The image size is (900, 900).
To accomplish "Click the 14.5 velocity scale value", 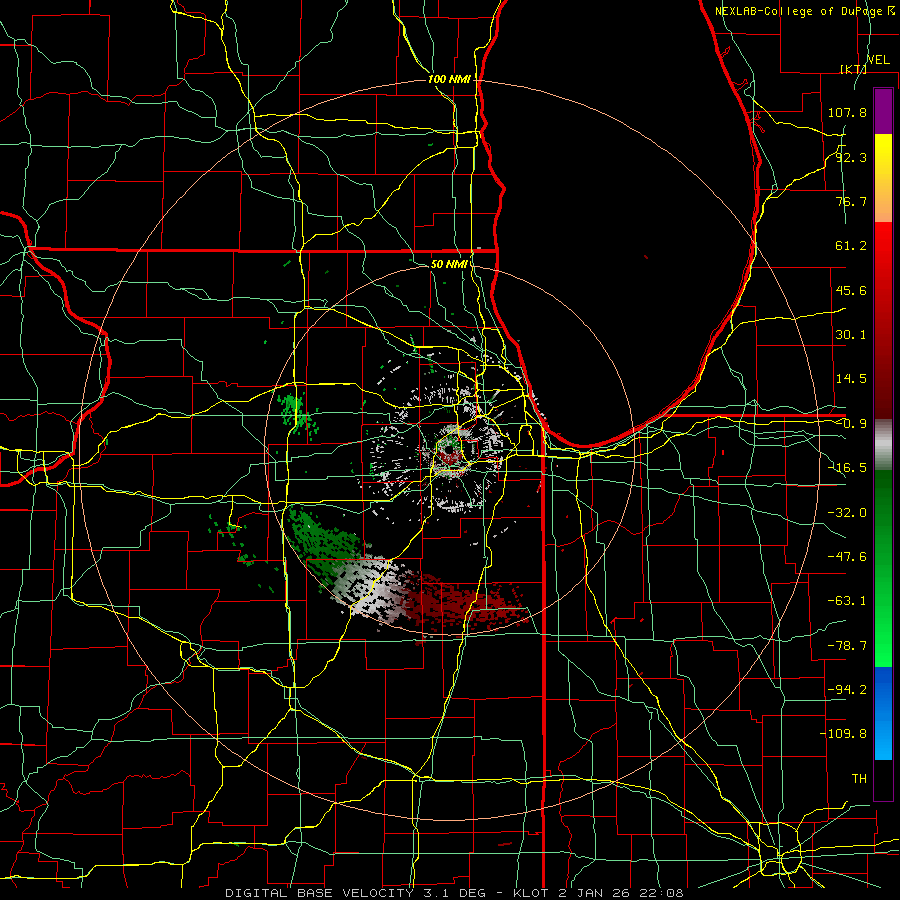I will coord(851,379).
